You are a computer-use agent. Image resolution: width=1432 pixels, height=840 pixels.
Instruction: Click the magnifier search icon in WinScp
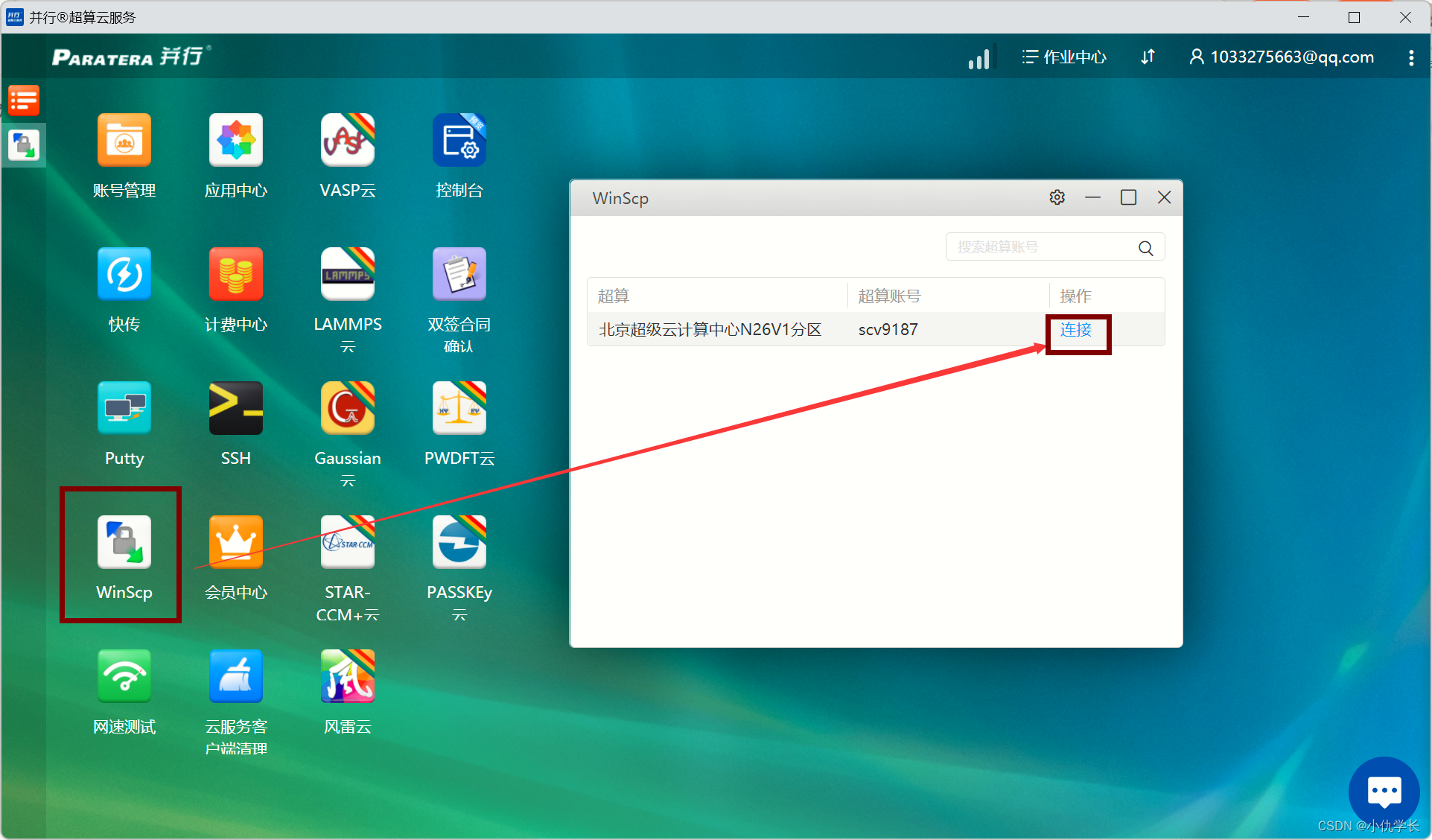[1145, 248]
